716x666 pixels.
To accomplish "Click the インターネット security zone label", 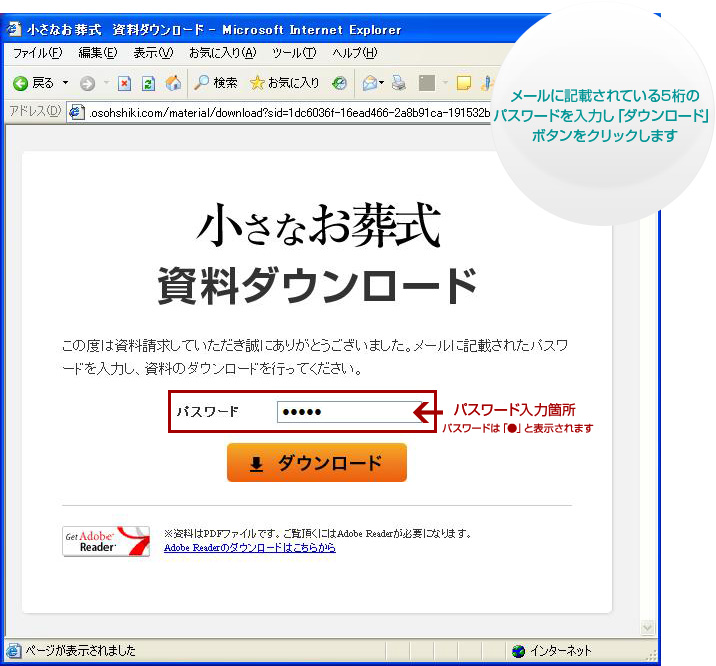I will [561, 651].
